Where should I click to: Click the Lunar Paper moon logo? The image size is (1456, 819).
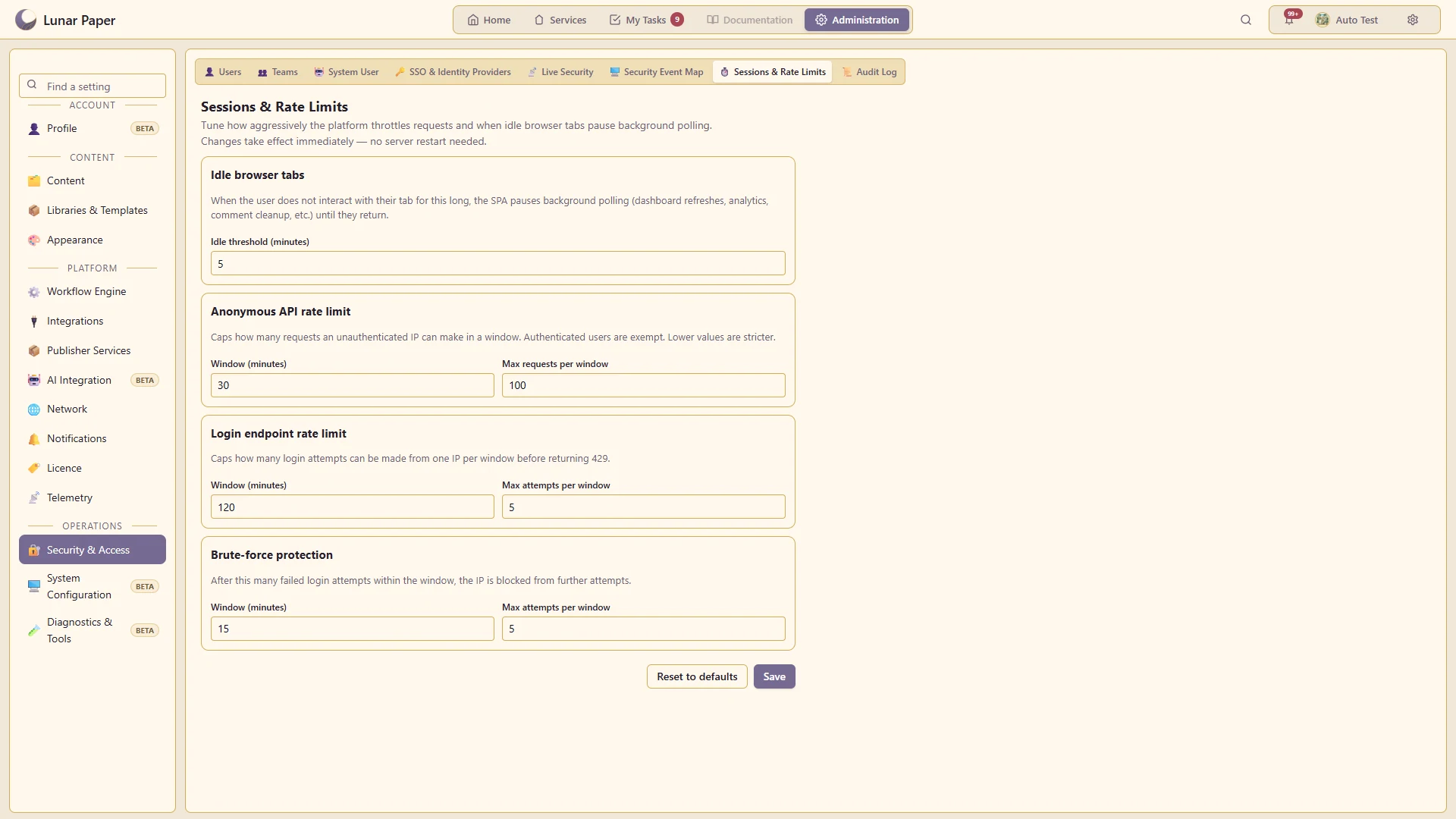pos(26,20)
